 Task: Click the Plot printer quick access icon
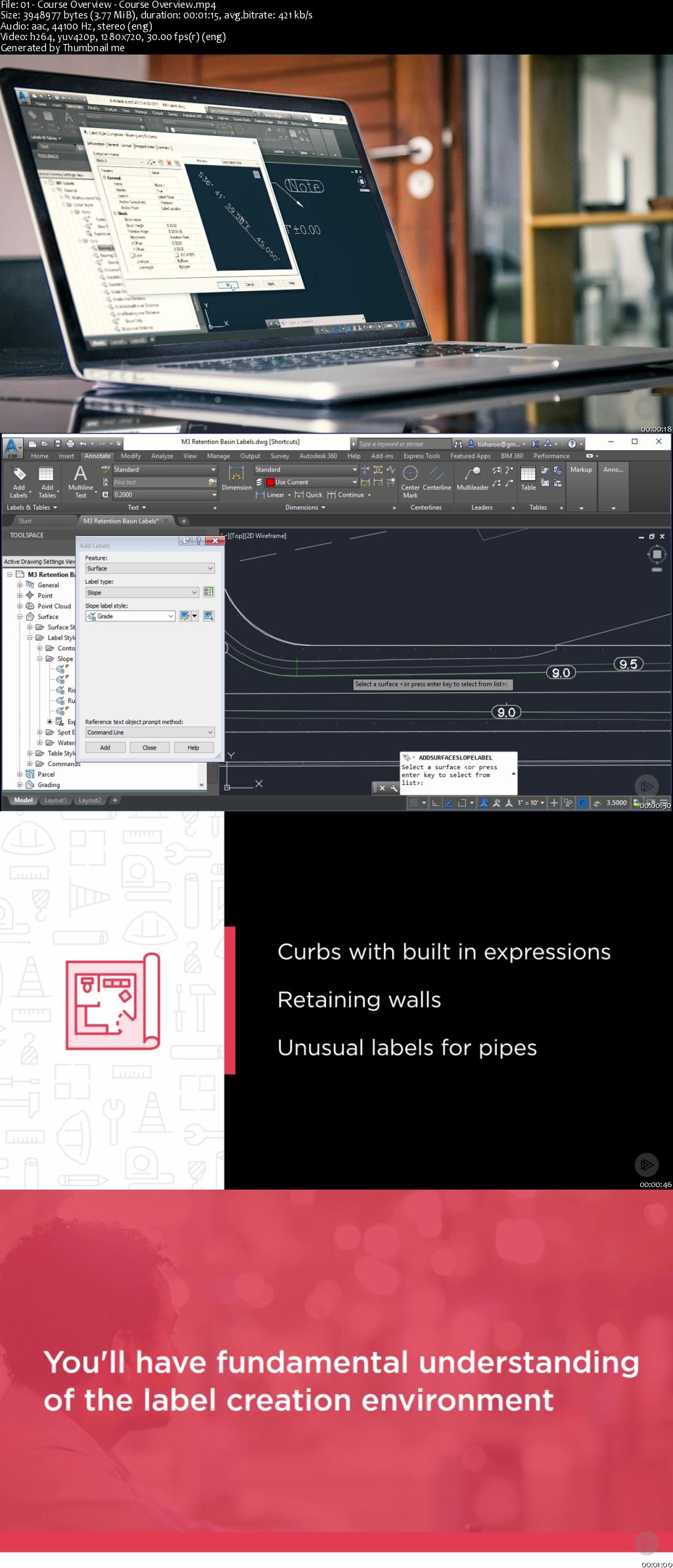click(x=70, y=443)
